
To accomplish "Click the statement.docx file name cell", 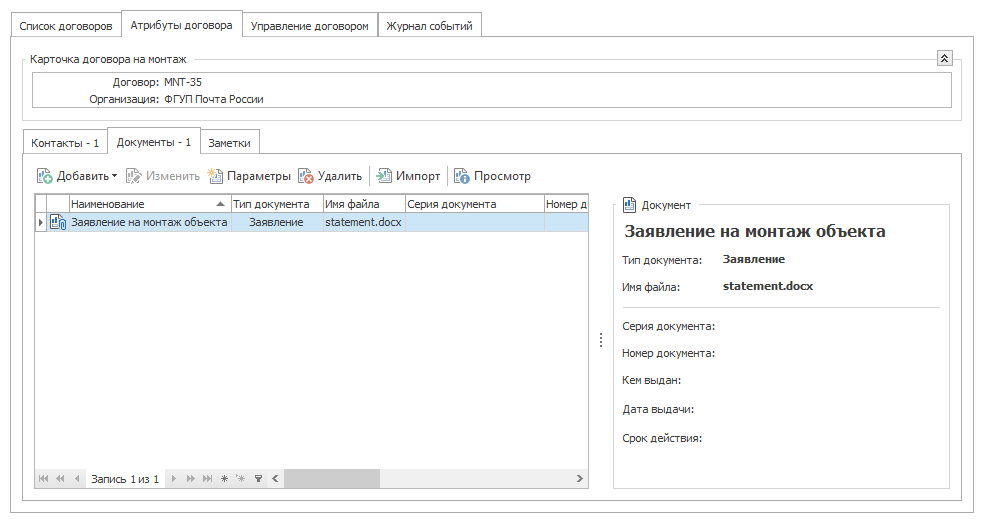I will (x=364, y=222).
